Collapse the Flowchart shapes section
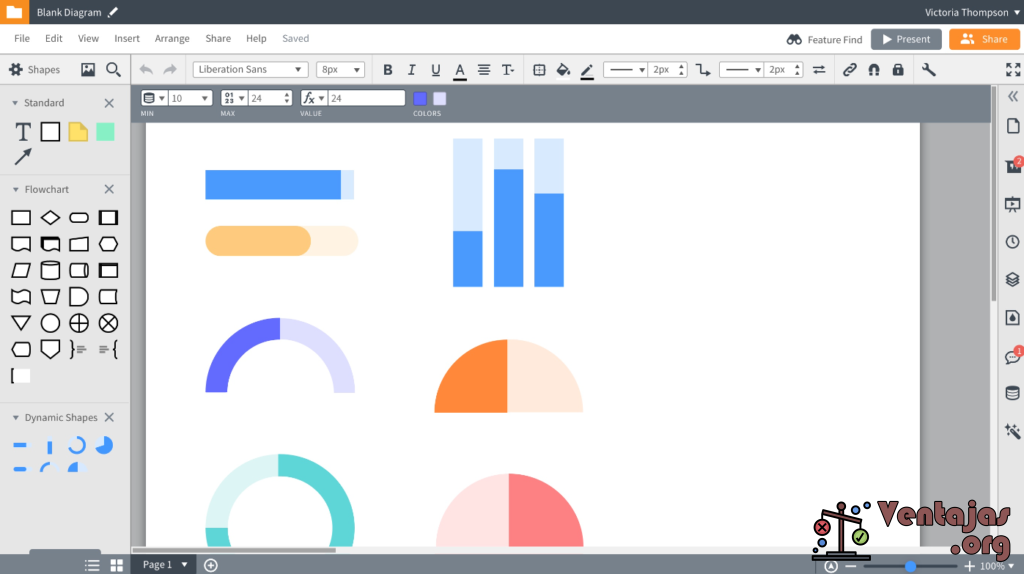 click(x=15, y=189)
